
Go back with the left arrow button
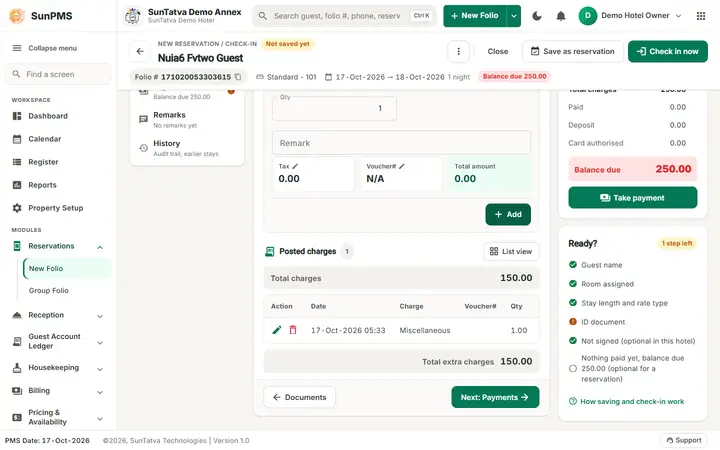140,51
